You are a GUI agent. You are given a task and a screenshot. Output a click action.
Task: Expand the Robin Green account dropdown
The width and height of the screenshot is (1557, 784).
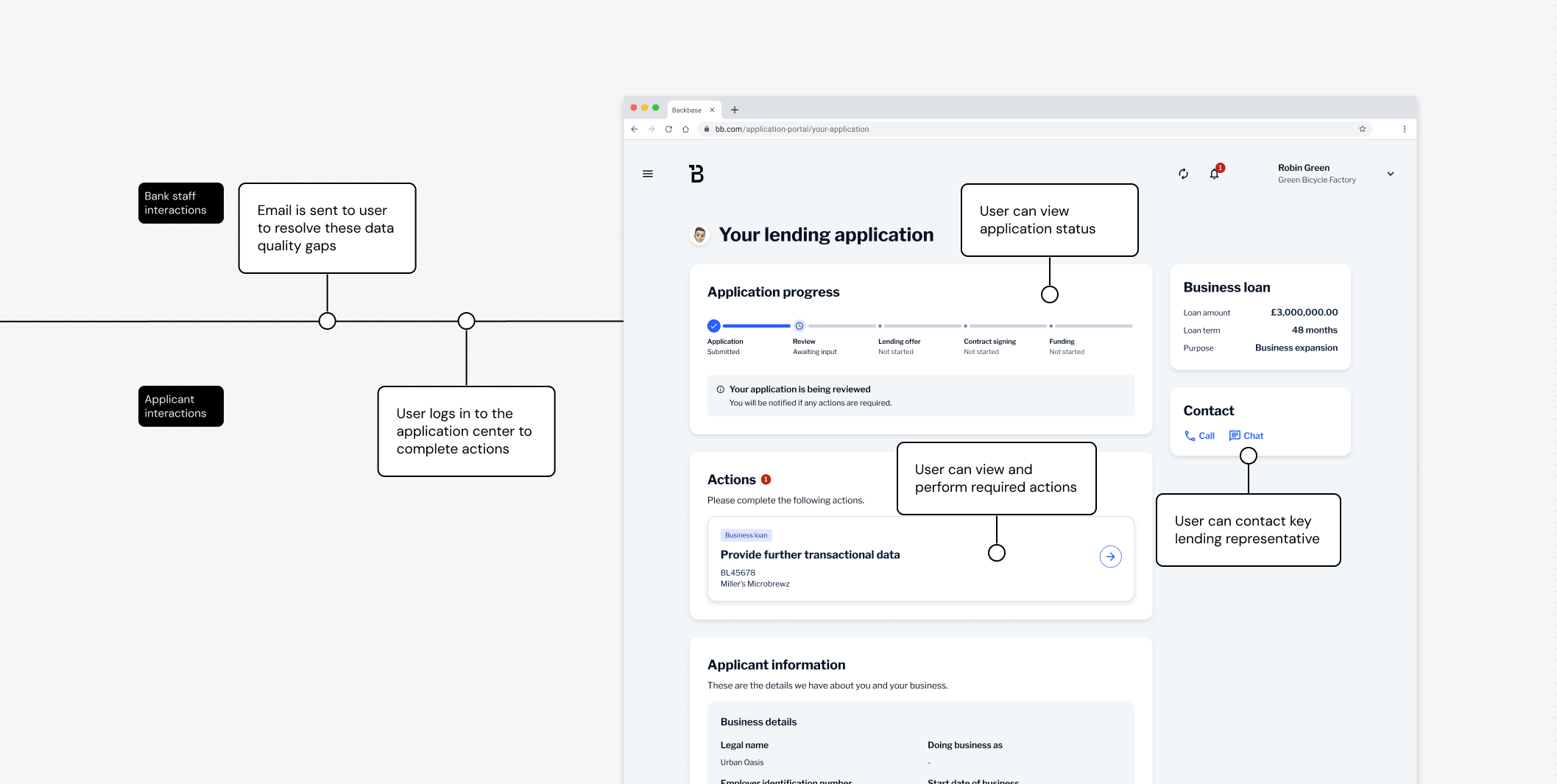click(1391, 174)
